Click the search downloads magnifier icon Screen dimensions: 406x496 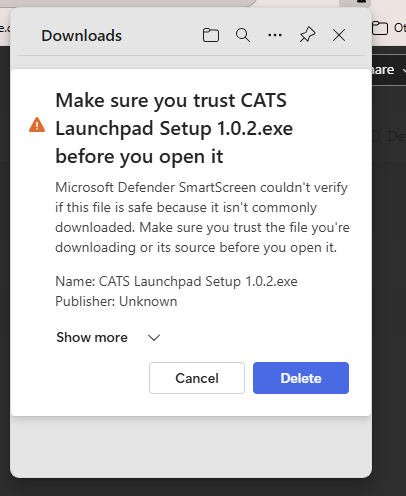pyautogui.click(x=243, y=35)
